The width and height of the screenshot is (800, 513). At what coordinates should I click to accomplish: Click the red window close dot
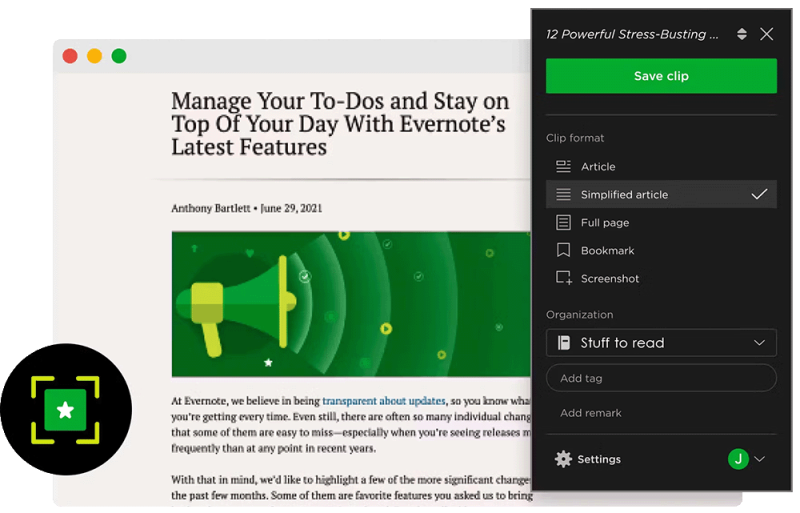(x=70, y=56)
